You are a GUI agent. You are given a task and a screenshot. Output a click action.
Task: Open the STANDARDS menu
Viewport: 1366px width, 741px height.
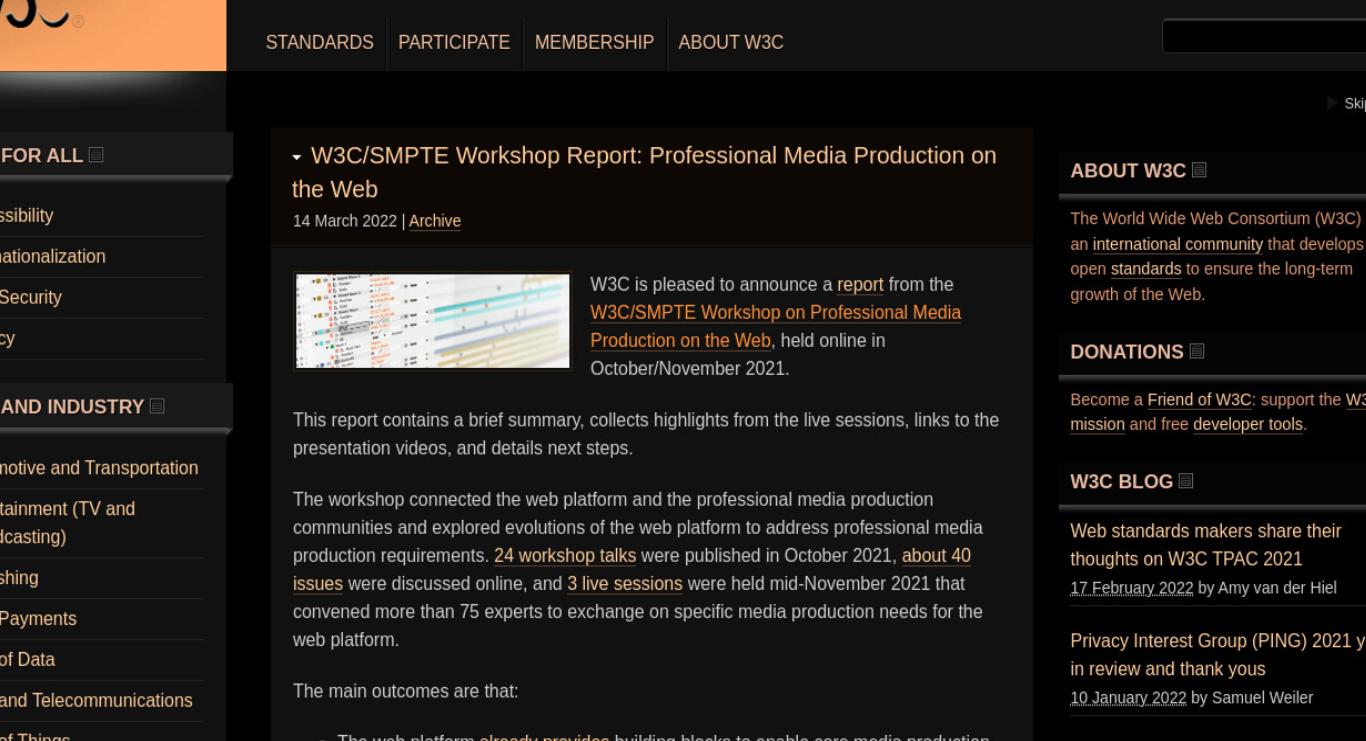(320, 43)
